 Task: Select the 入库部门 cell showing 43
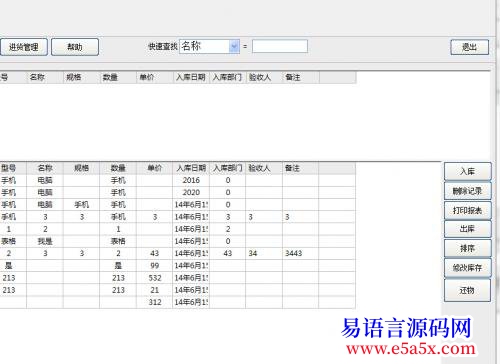click(x=227, y=253)
